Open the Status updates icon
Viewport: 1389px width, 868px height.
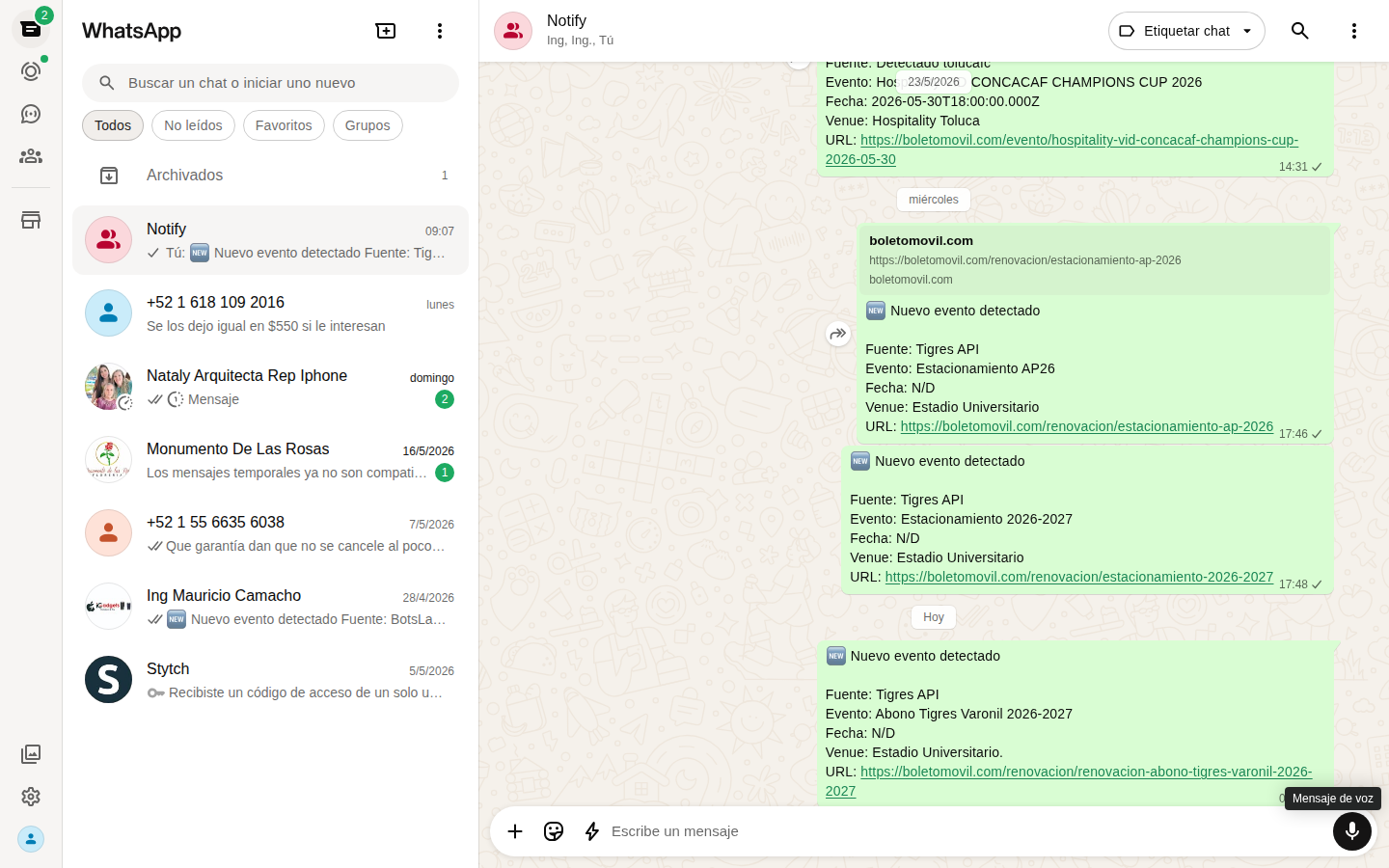click(31, 71)
